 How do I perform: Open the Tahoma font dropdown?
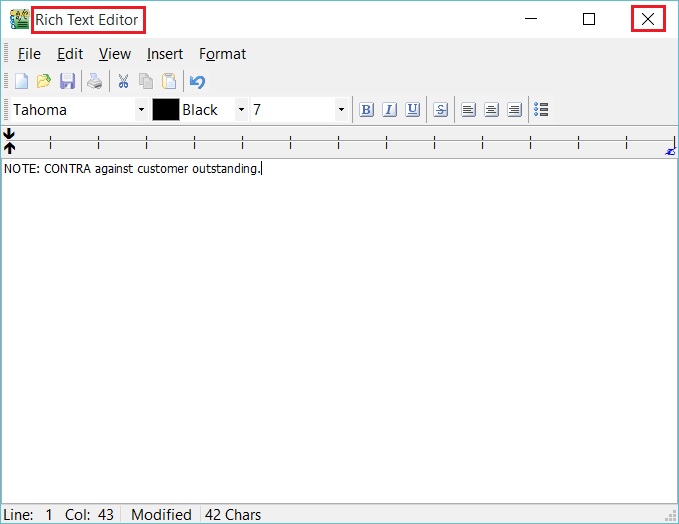(141, 110)
